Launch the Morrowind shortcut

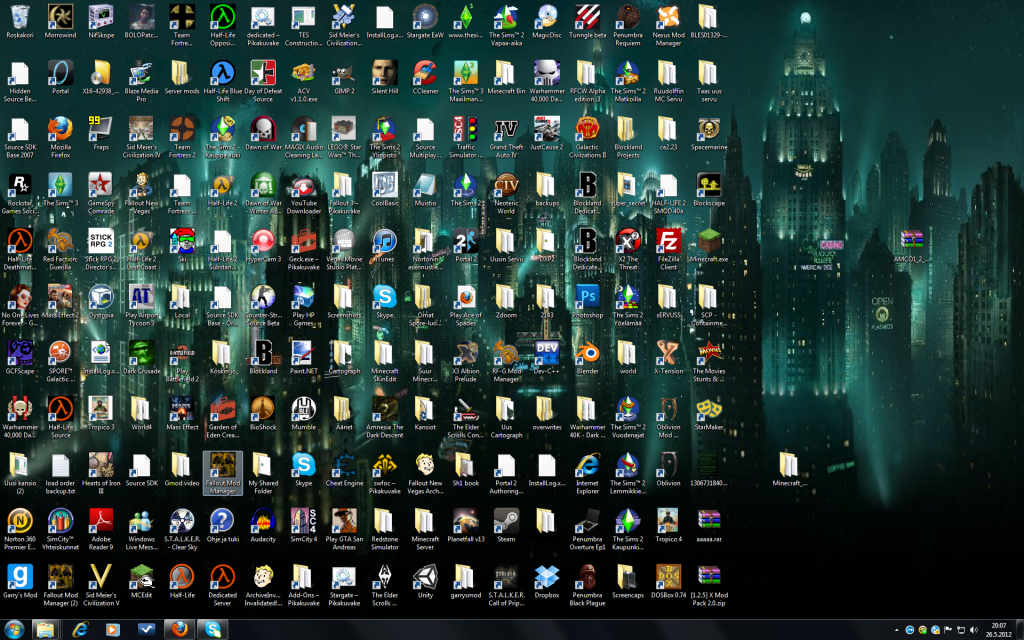pyautogui.click(x=60, y=22)
